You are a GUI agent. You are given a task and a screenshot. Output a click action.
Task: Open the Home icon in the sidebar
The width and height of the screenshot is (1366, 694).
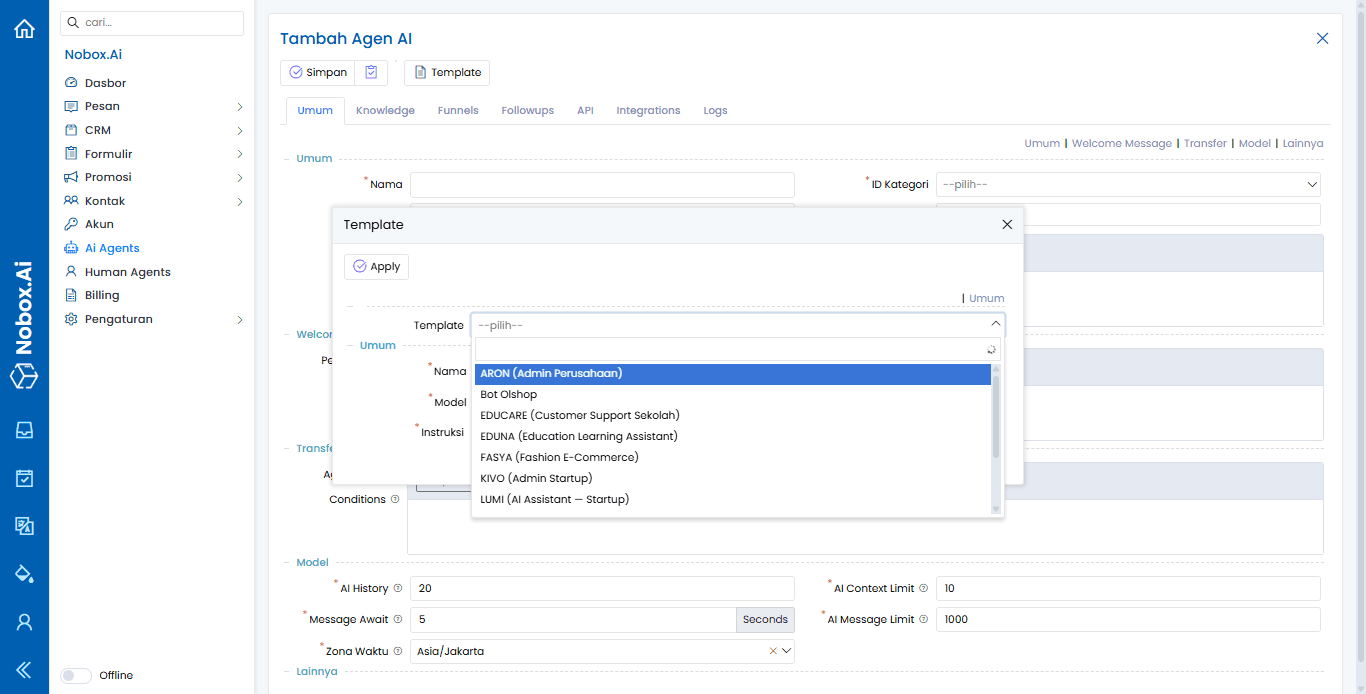coord(23,28)
